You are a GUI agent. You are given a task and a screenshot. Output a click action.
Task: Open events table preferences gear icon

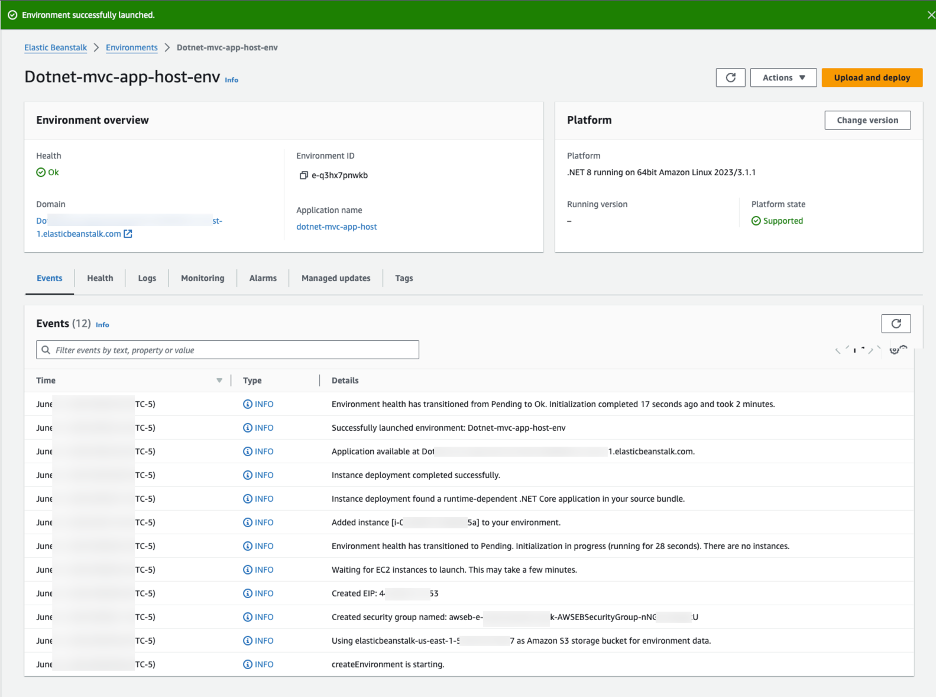pyautogui.click(x=898, y=350)
